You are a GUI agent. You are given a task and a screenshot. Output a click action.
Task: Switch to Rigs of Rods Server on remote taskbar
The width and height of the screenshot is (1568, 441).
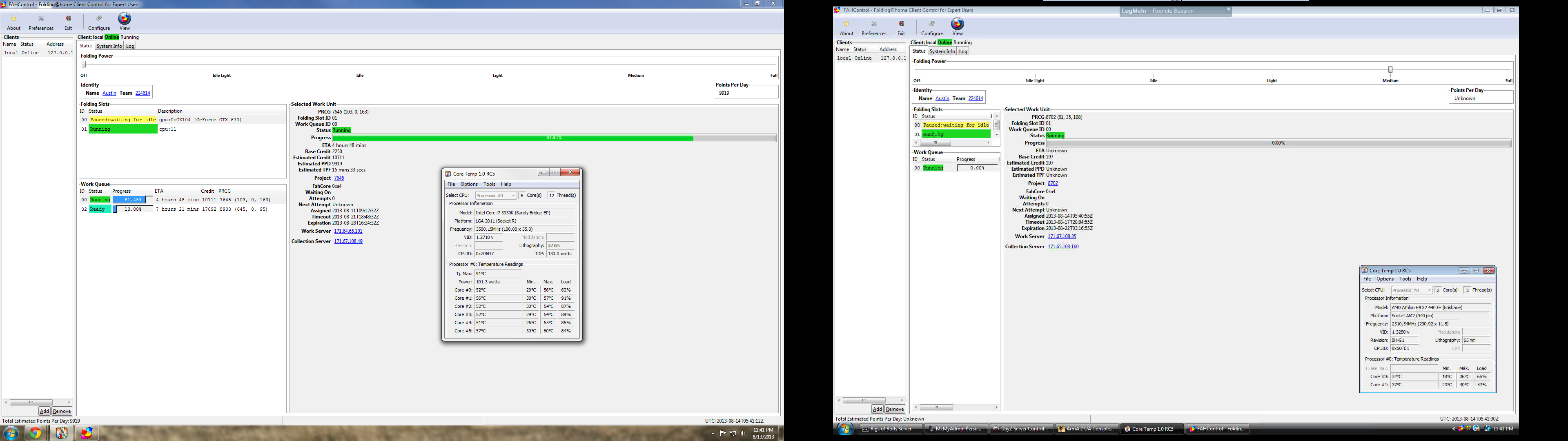891,429
